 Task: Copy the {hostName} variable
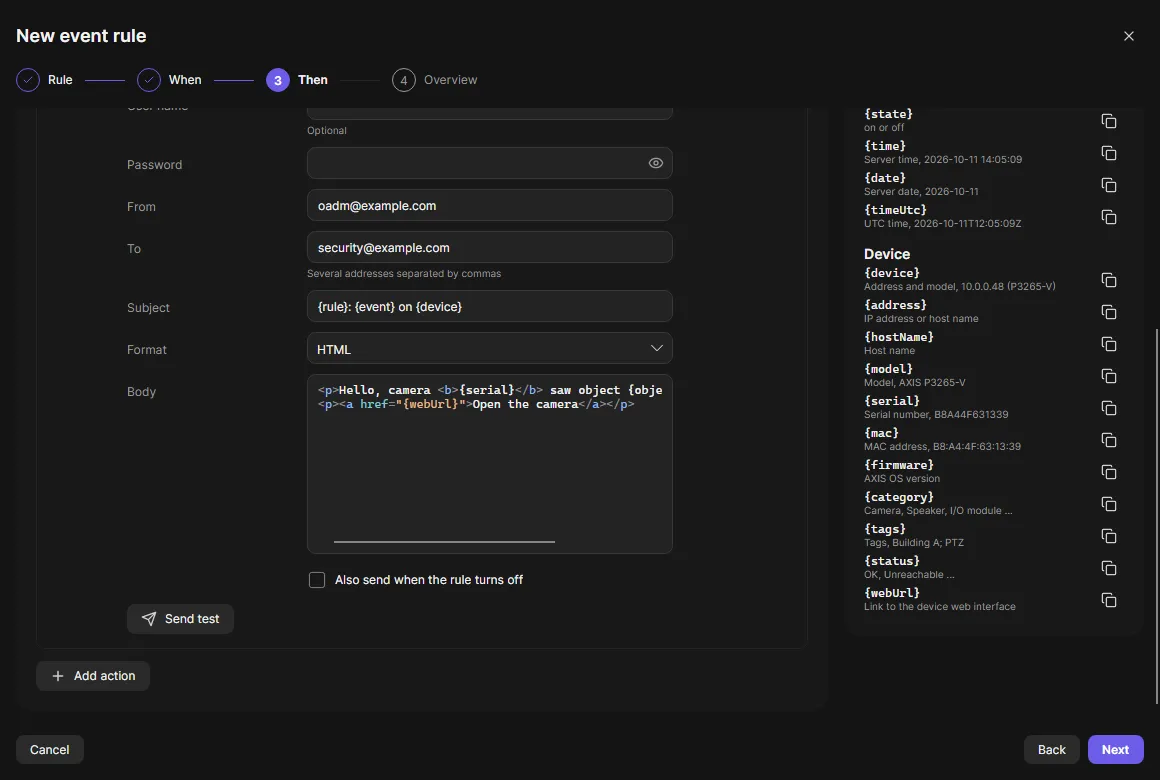[x=1108, y=343]
